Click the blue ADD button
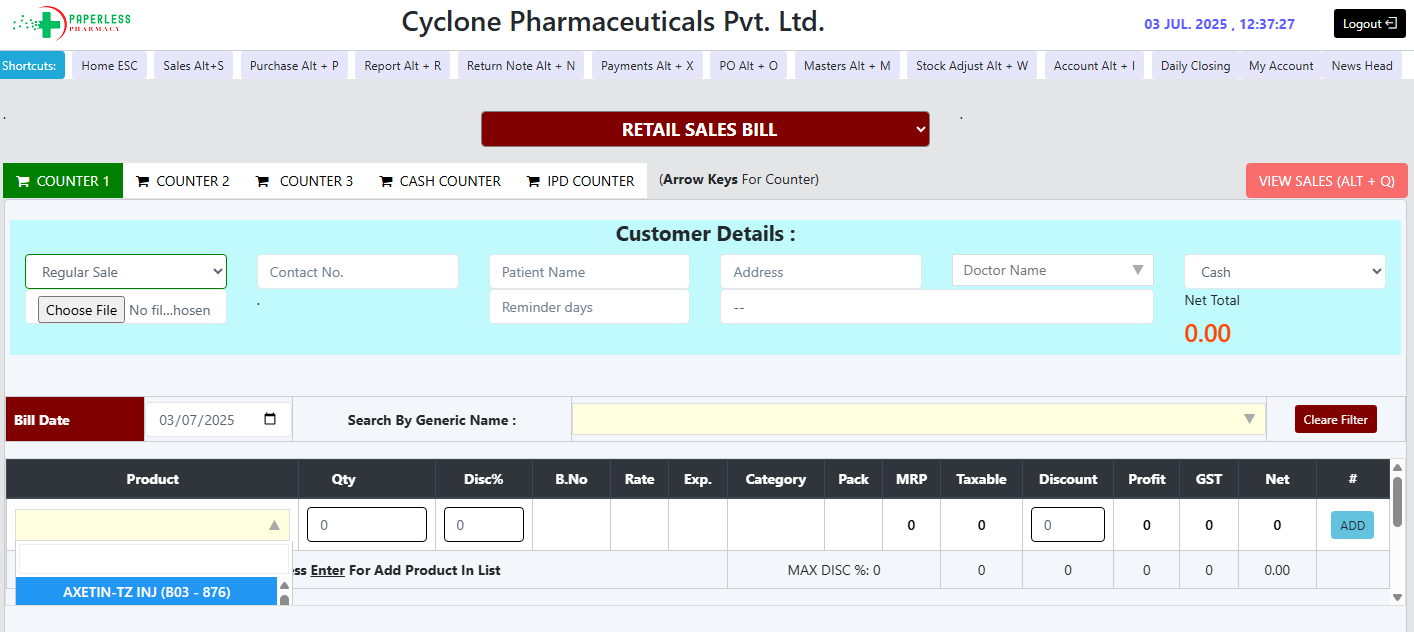Viewport: 1414px width, 632px height. [x=1352, y=526]
